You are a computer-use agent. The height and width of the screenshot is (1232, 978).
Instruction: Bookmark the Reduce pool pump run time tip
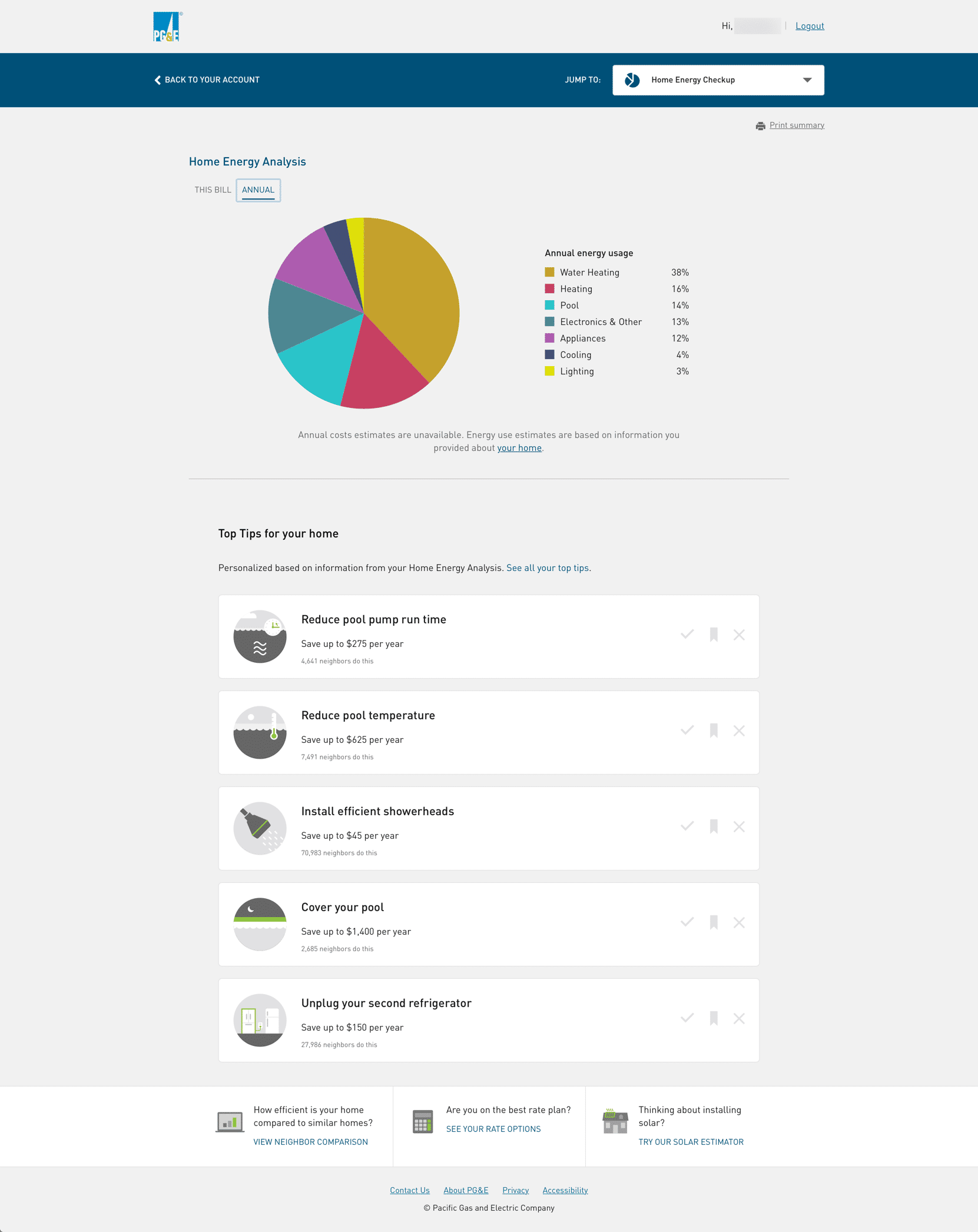(x=714, y=635)
